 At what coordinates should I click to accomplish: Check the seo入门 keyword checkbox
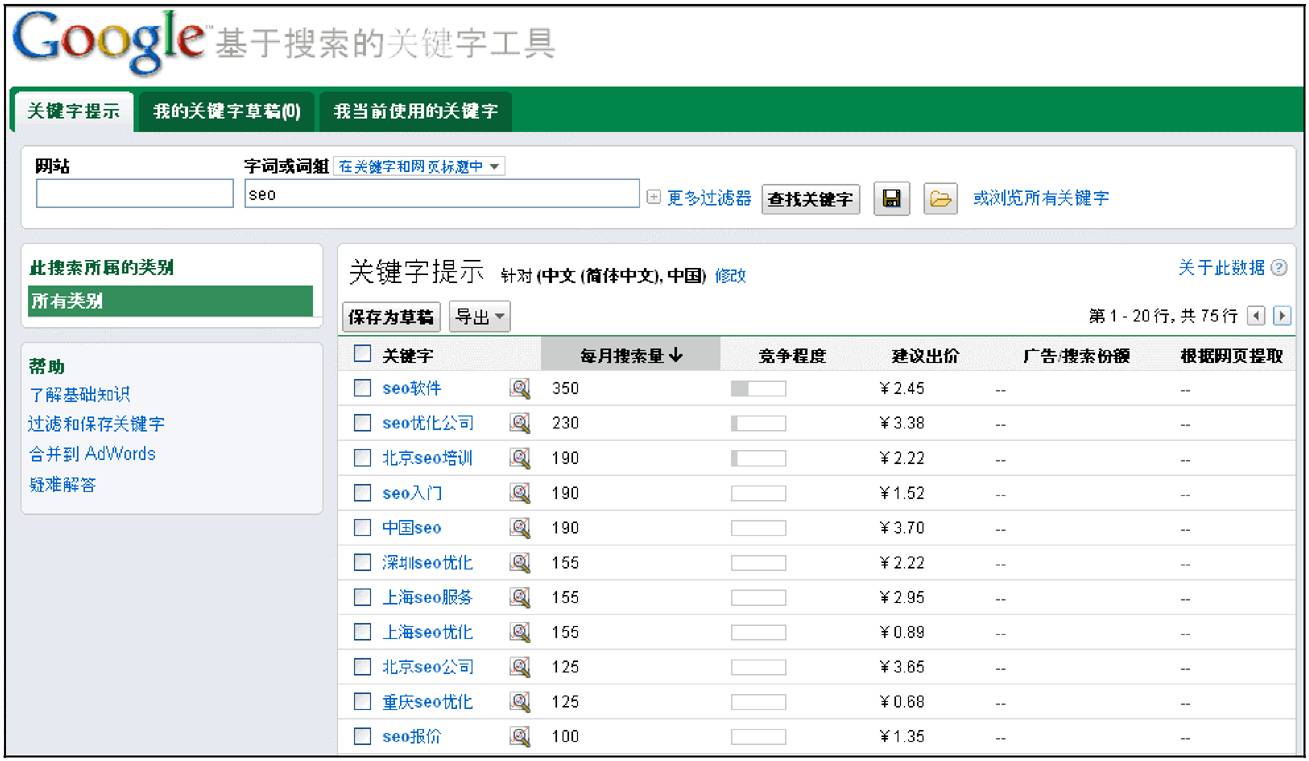[x=362, y=494]
